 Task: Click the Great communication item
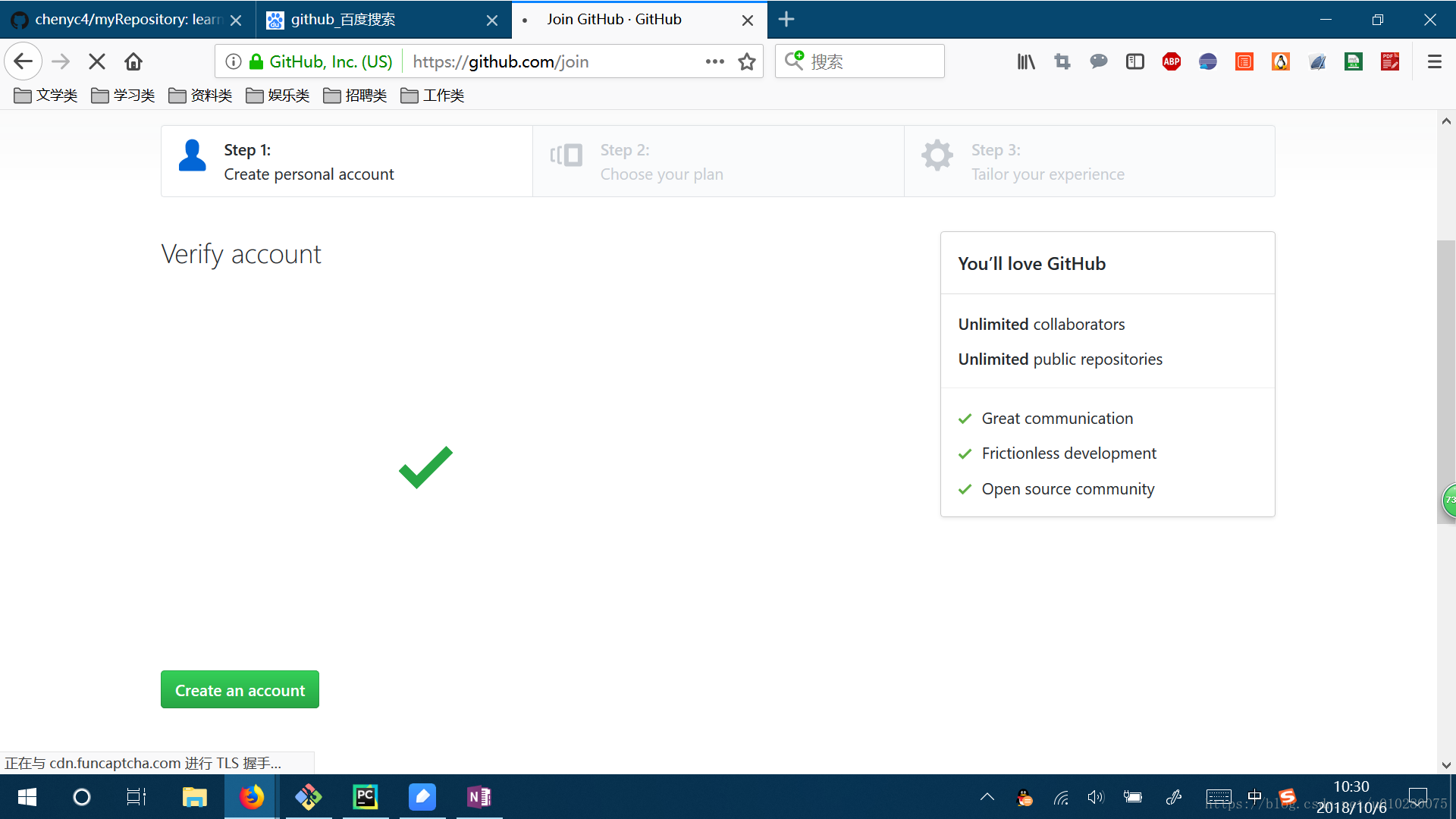coord(1057,418)
